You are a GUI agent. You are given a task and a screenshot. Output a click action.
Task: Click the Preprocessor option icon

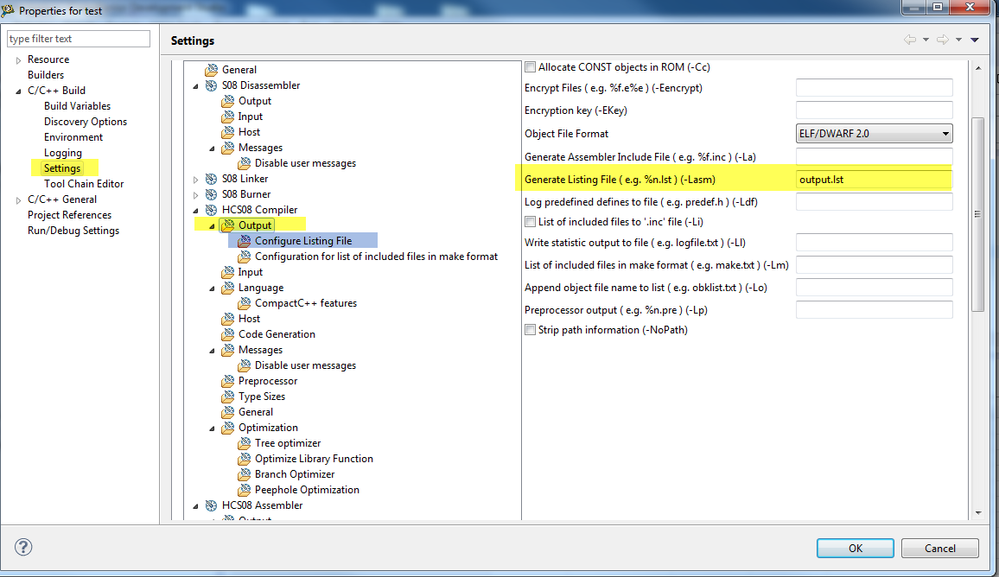pyautogui.click(x=227, y=381)
